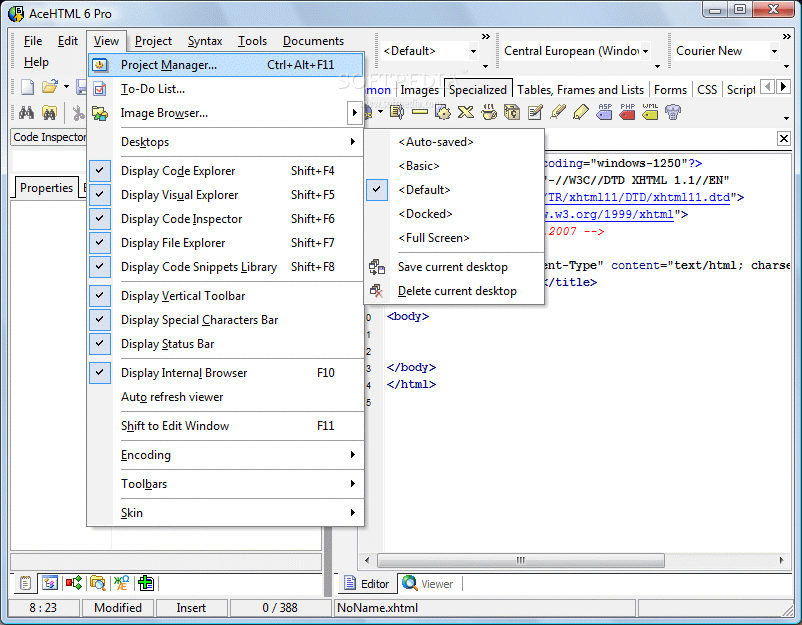The width and height of the screenshot is (802, 625).
Task: Click the gear document icon in Specialized toolbar
Action: [x=443, y=112]
